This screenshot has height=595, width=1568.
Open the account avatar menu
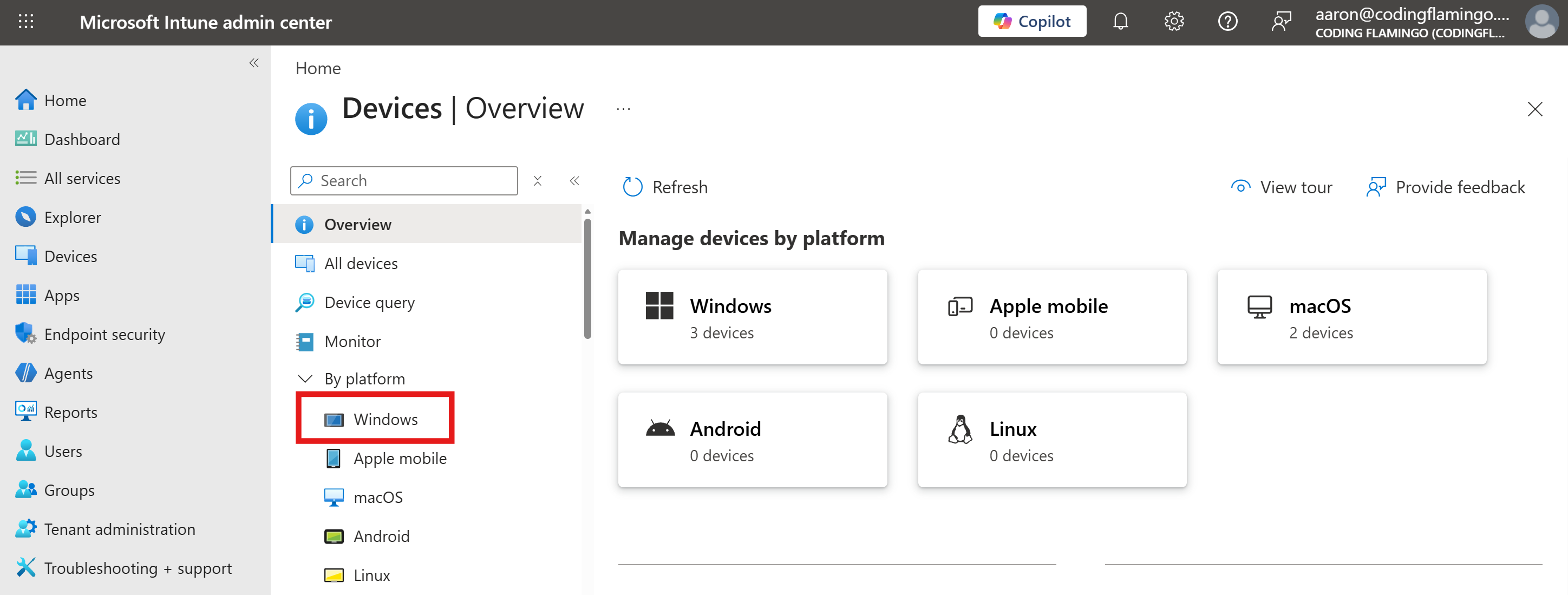(1542, 22)
